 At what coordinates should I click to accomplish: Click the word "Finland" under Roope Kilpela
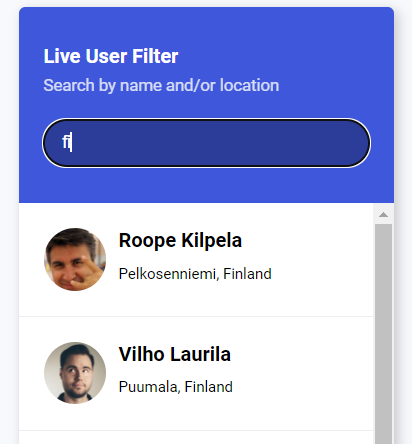pos(247,274)
